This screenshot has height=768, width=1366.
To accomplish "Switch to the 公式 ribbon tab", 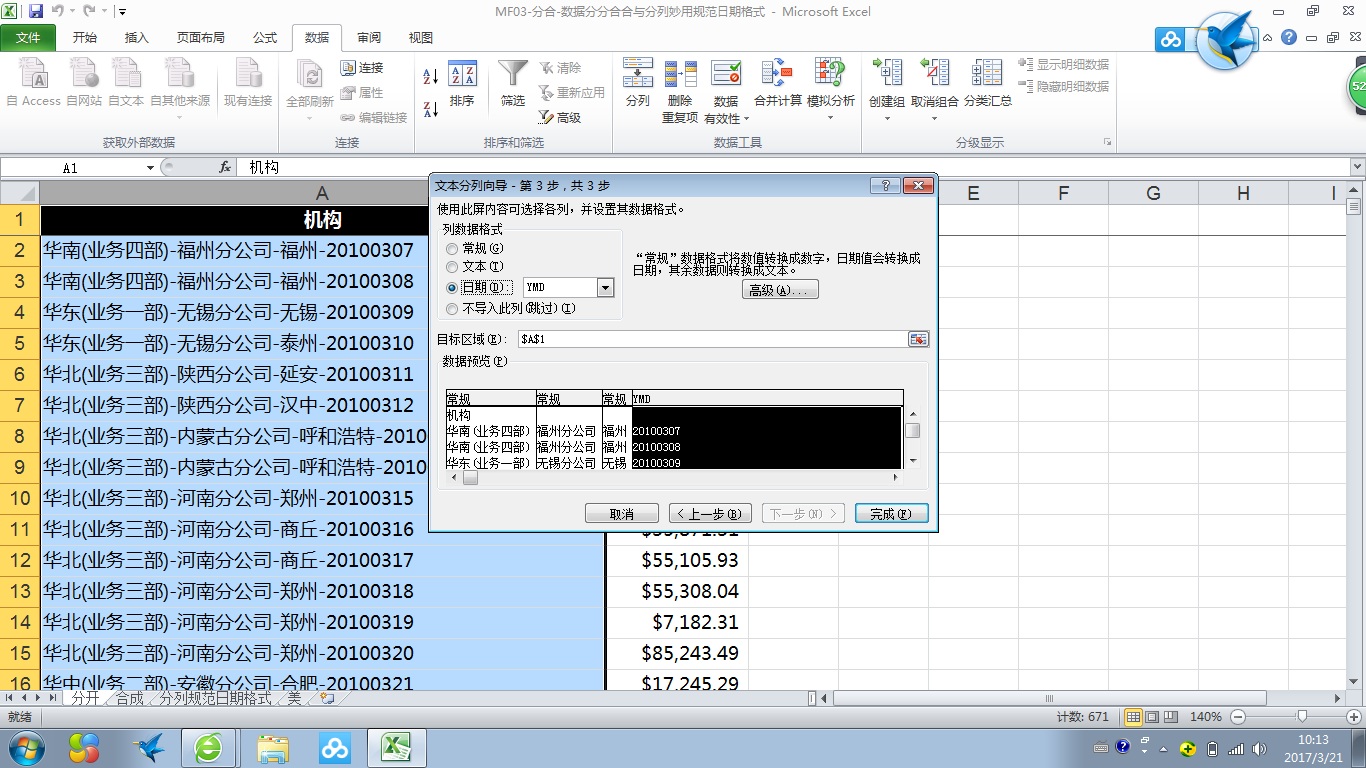I will (x=265, y=38).
